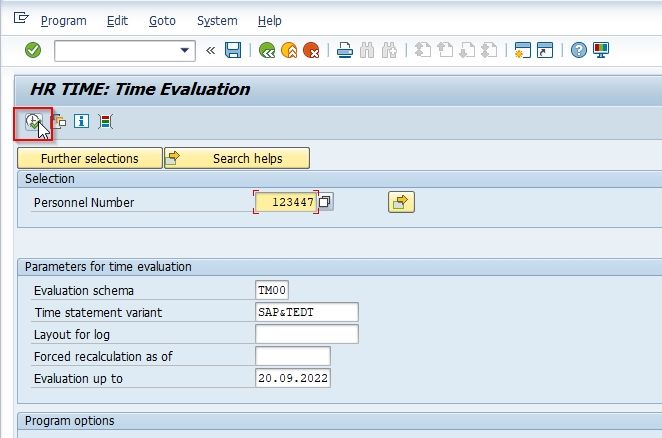Open the Program menu
This screenshot has height=438, width=662.
(64, 21)
